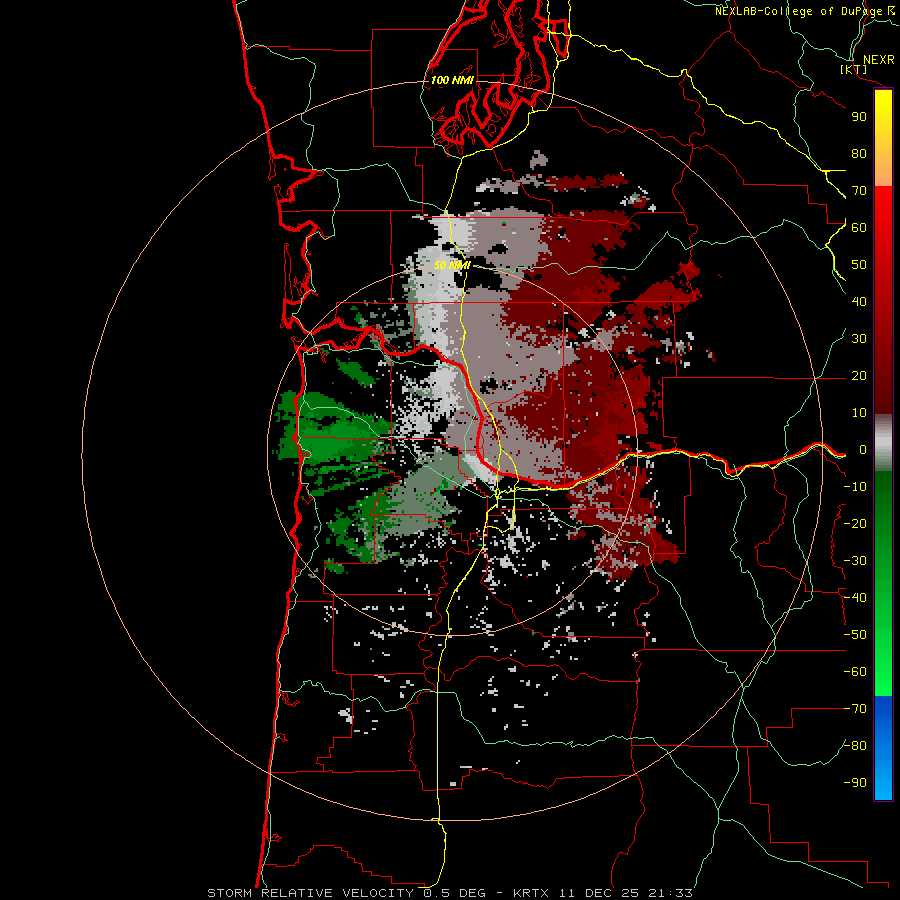Select the -40 value on the velocity scale
Viewport: 900px width, 900px height.
pos(855,598)
